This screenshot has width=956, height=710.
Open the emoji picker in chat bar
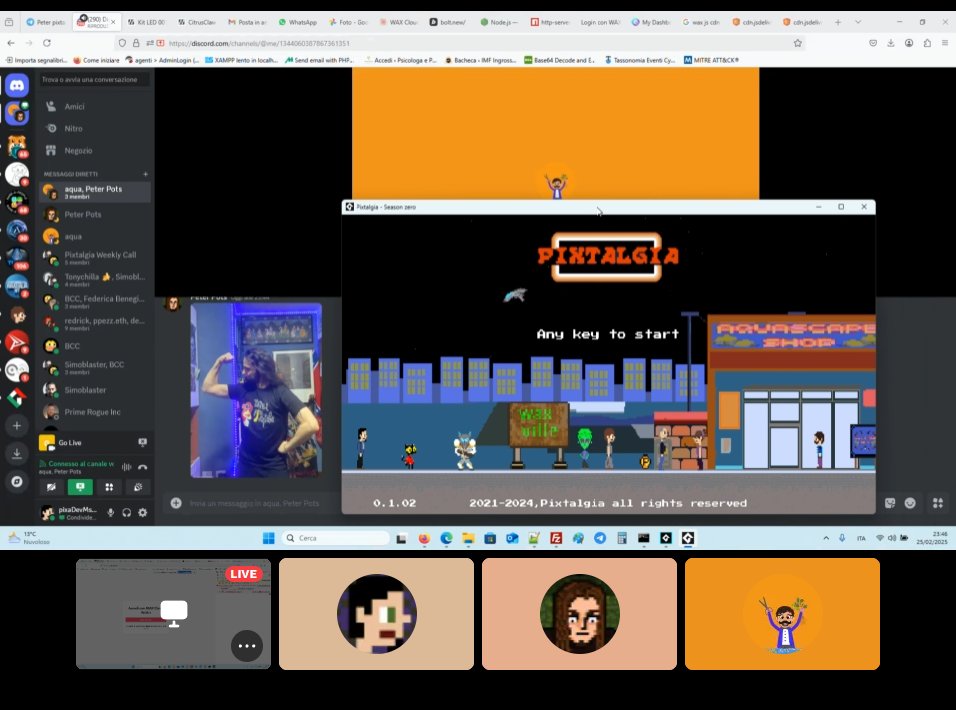click(x=910, y=503)
